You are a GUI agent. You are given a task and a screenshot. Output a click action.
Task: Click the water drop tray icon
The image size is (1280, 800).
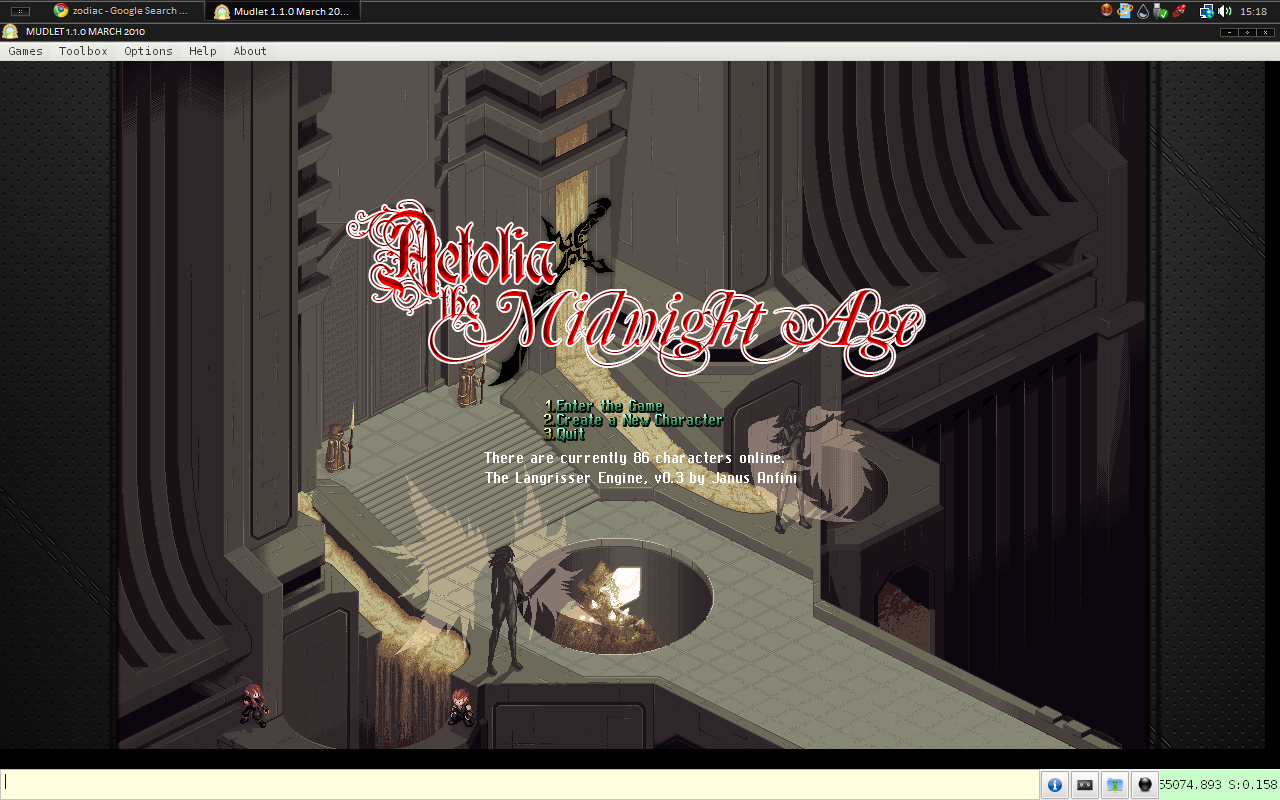[1143, 11]
